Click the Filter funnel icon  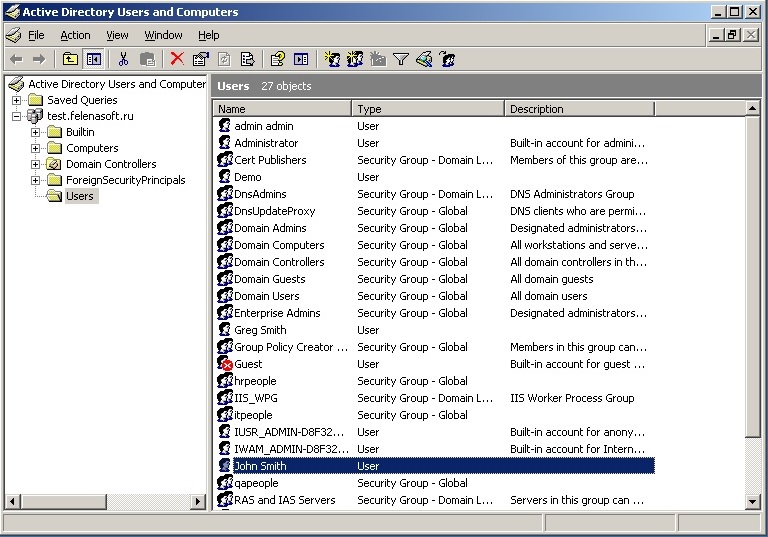coord(401,60)
